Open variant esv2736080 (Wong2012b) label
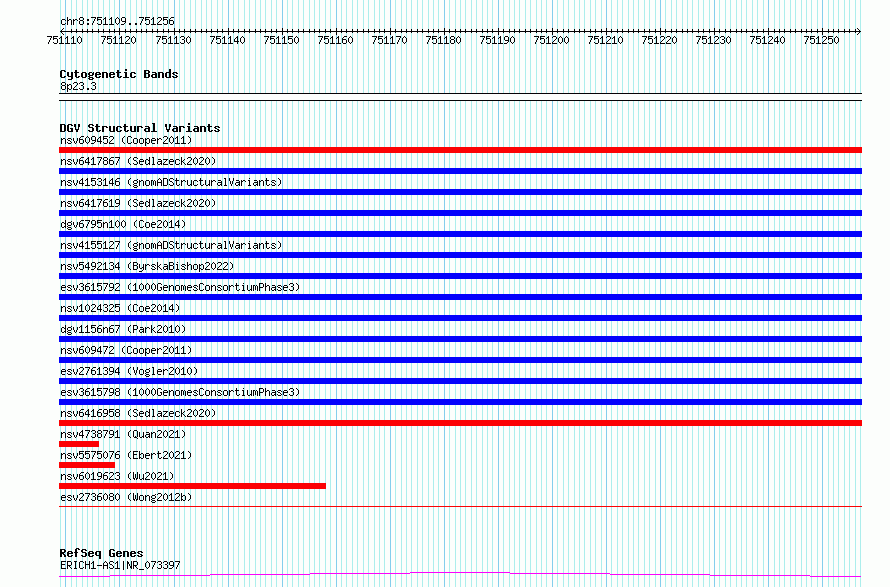The image size is (890, 587). coord(126,497)
